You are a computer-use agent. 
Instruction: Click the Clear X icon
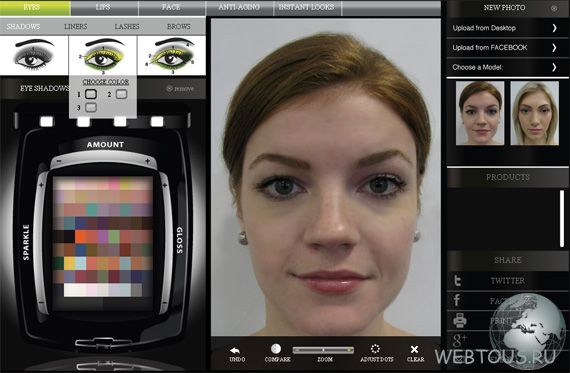pos(414,349)
